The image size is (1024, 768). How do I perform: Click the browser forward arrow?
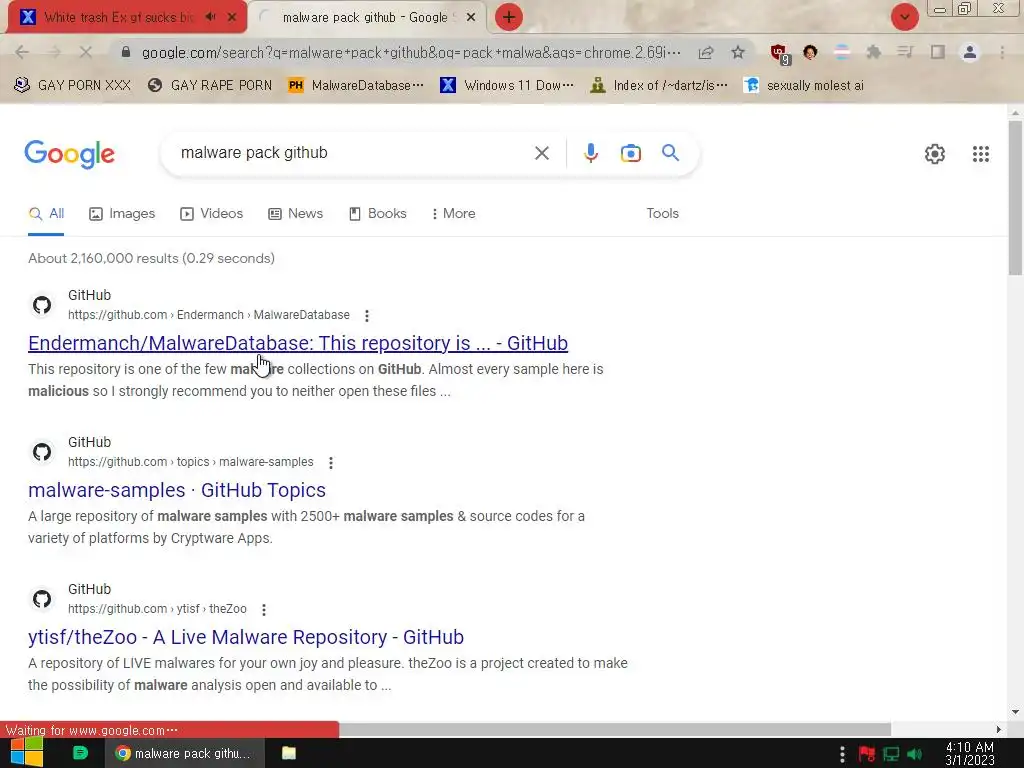pos(54,52)
